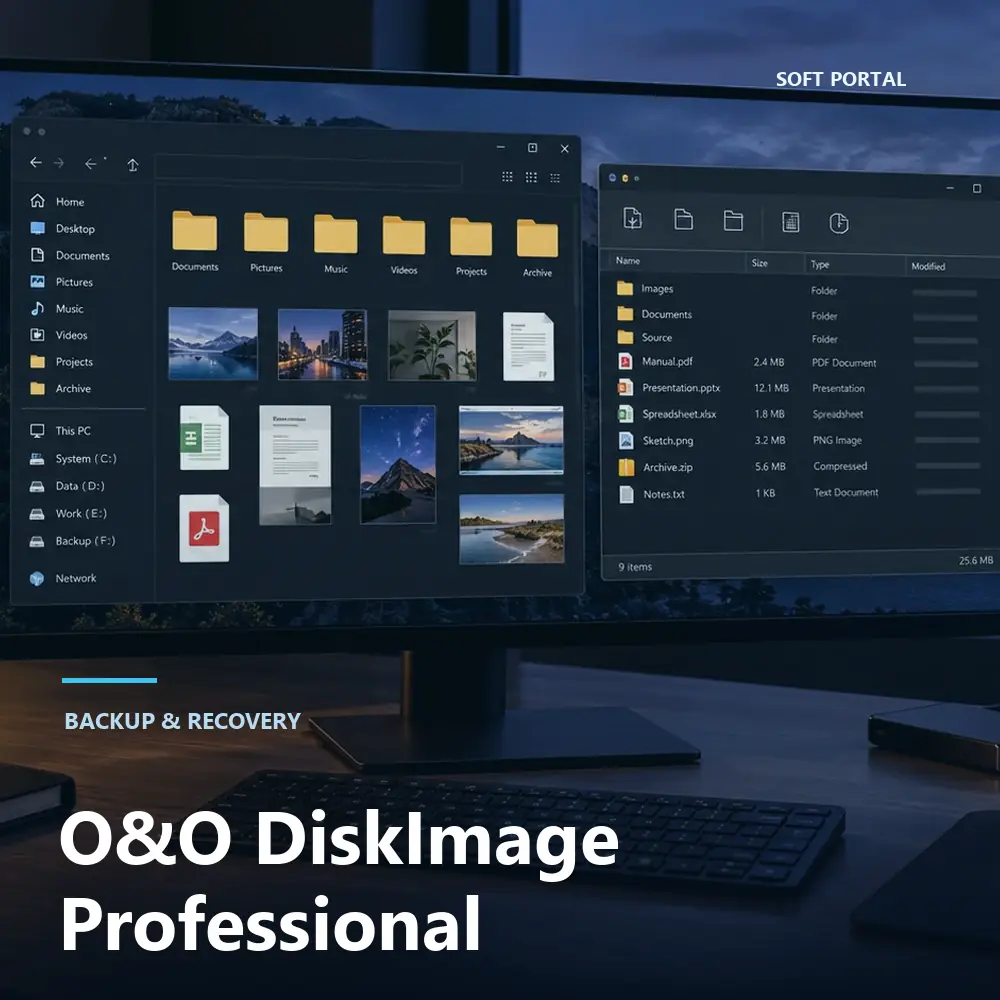Select Videos in the left sidebar
Screen dimensions: 1000x1000
(59, 335)
